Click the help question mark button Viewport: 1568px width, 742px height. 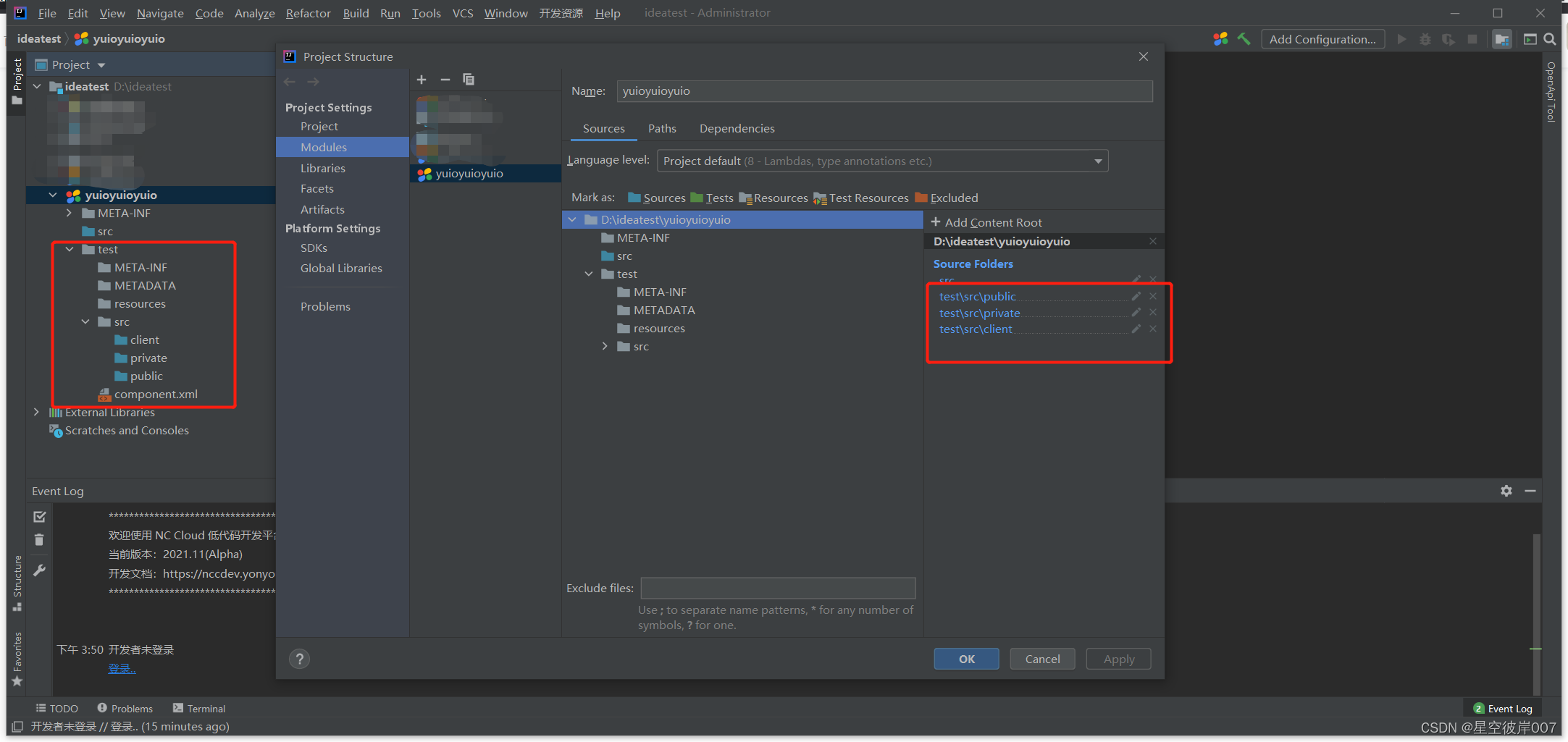299,659
